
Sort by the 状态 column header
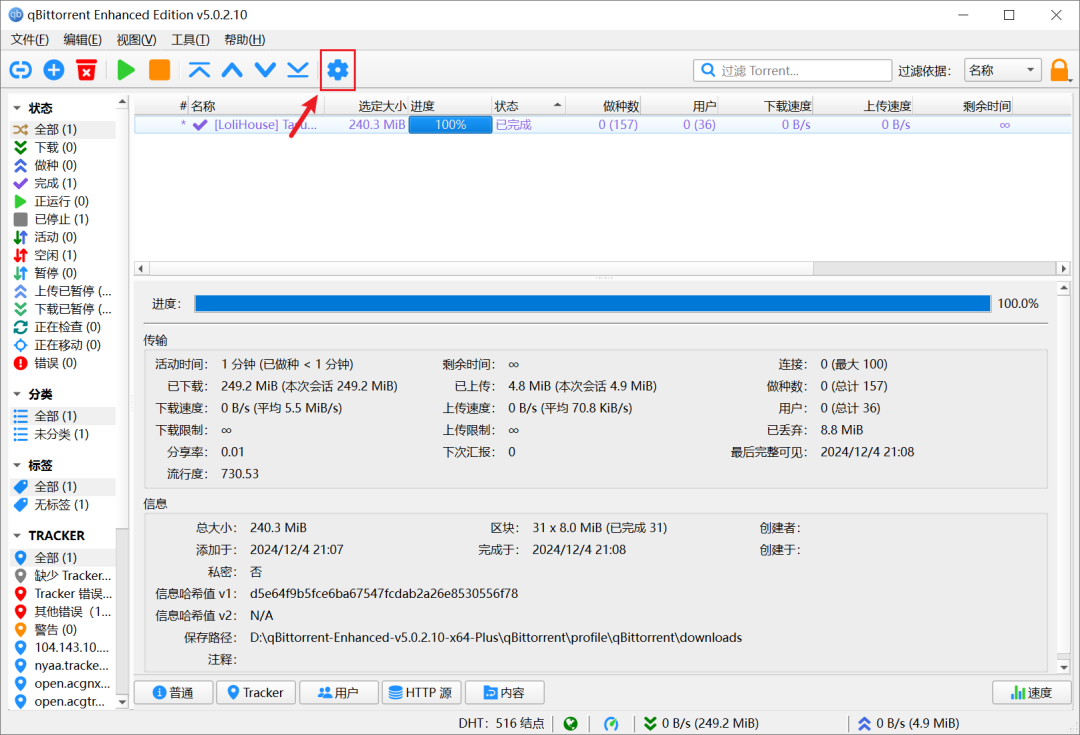[x=529, y=106]
